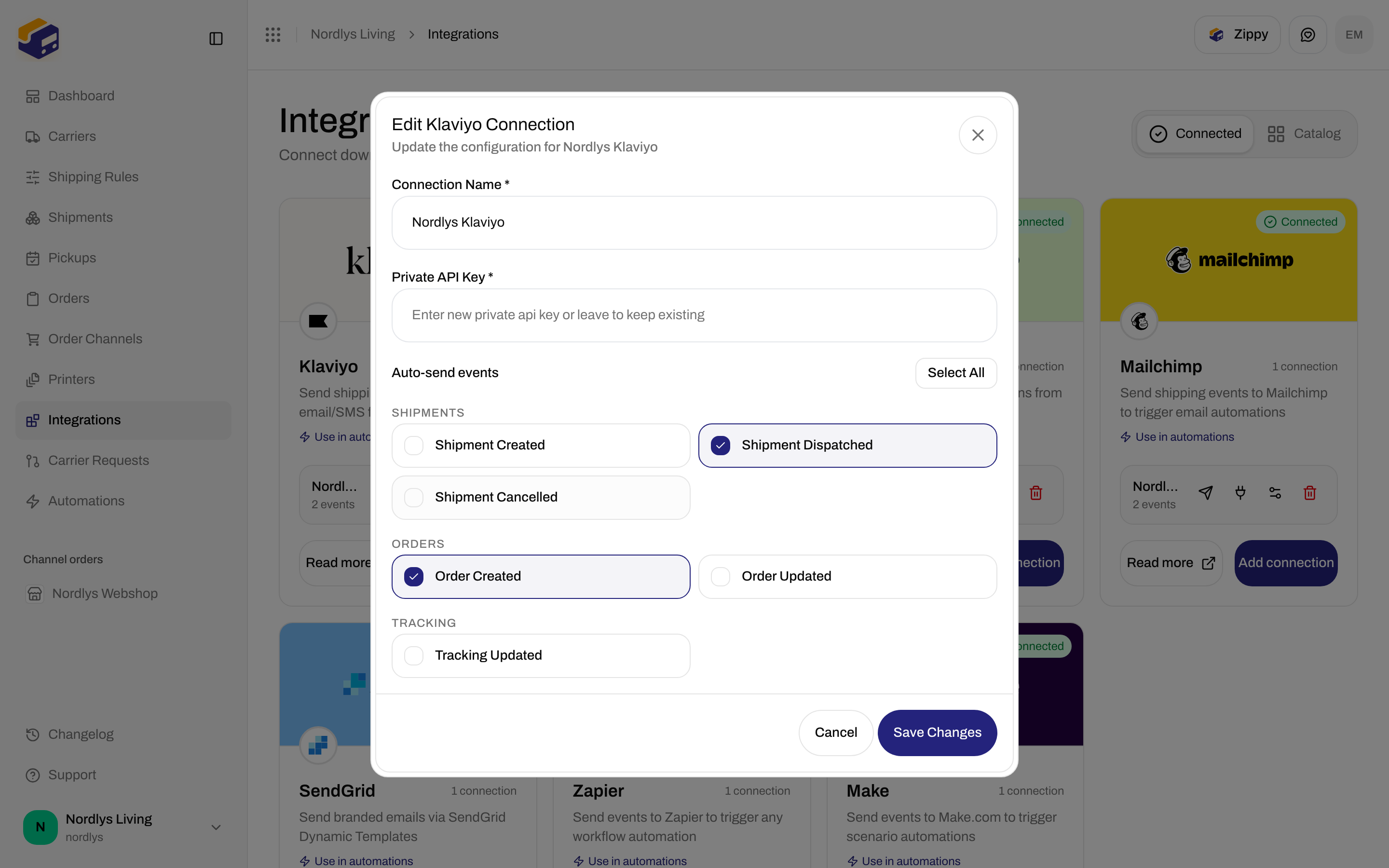Viewport: 1389px width, 868px height.
Task: Click the N organization avatar
Action: tap(40, 827)
